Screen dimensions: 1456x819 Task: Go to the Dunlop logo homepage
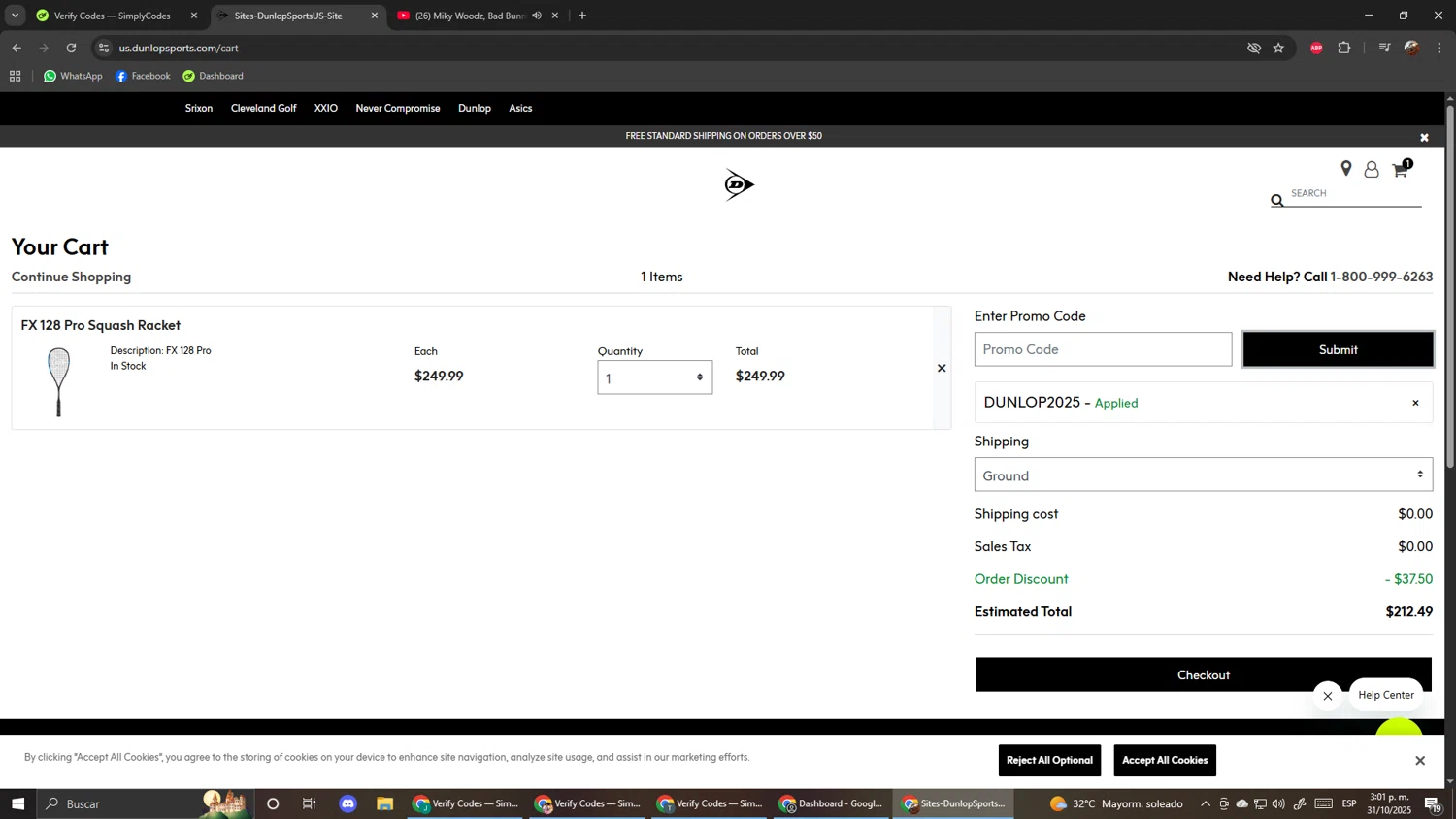739,184
